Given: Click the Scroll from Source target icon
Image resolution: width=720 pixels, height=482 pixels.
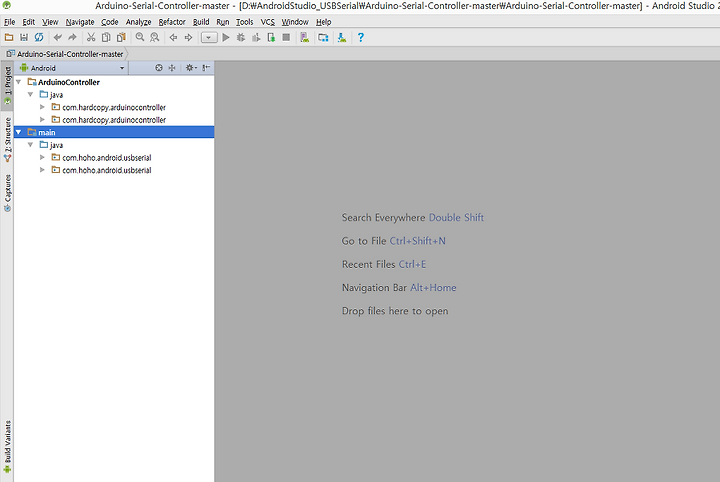Looking at the screenshot, I should [159, 68].
